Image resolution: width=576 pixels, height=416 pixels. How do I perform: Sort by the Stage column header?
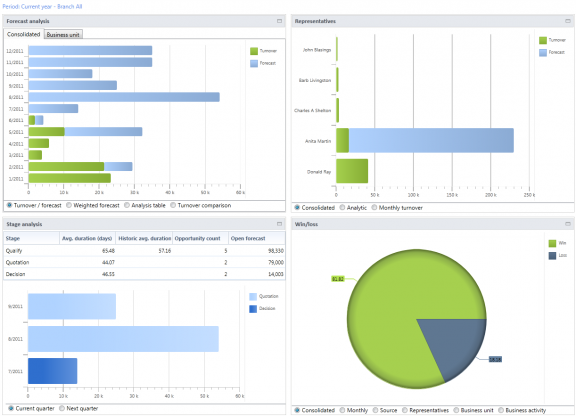[x=32, y=238]
